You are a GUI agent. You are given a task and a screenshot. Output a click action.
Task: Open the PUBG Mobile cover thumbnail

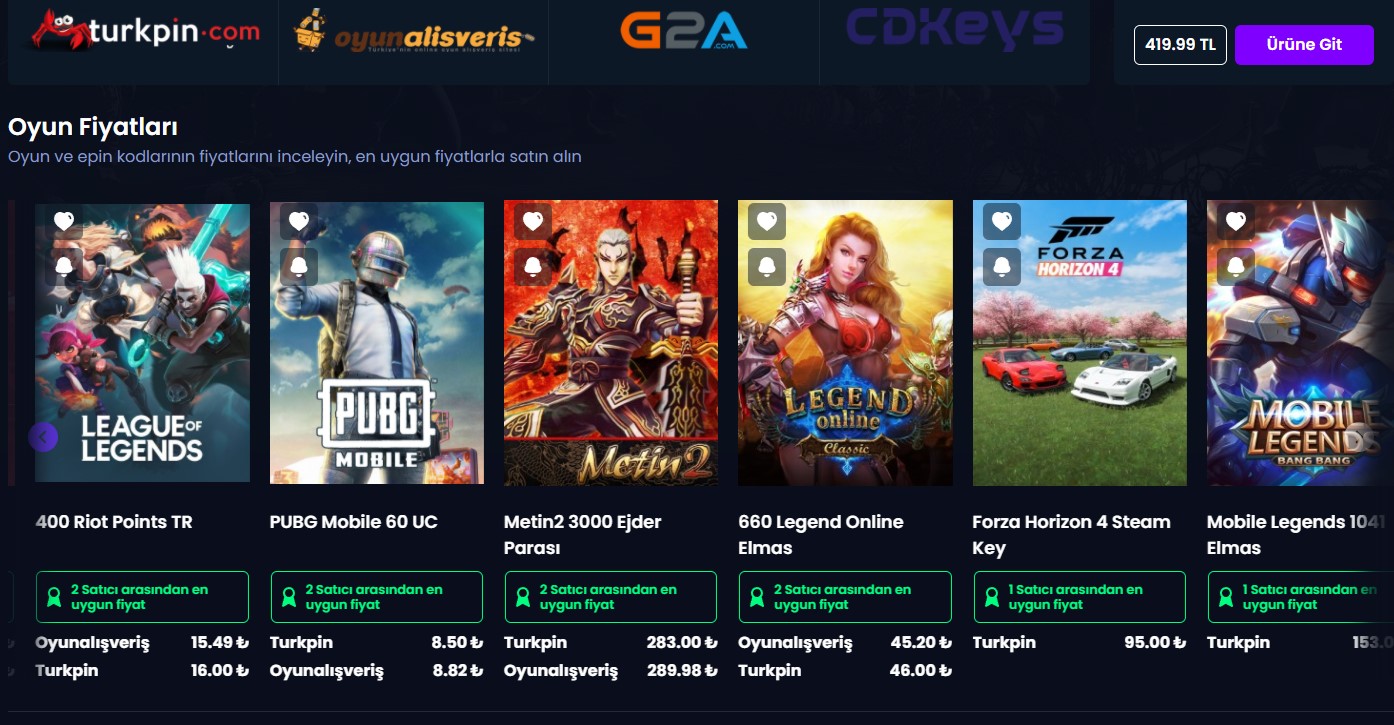pos(377,343)
